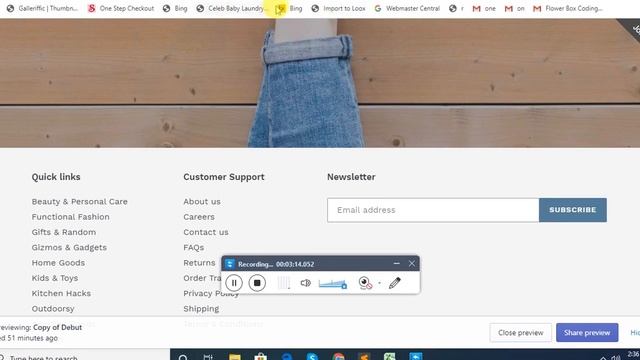Stop the screen recording
The height and width of the screenshot is (360, 640).
click(257, 282)
